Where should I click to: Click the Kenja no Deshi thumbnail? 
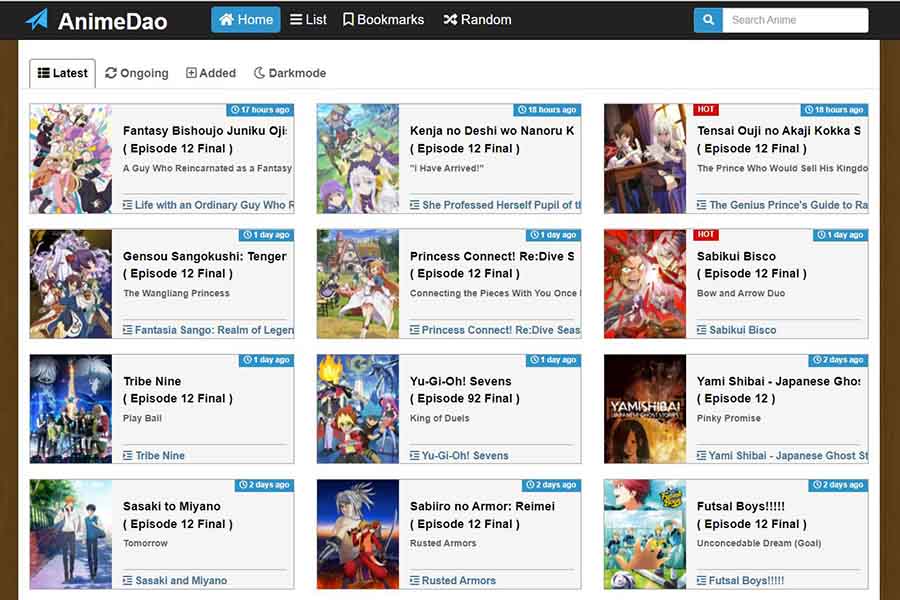click(358, 158)
